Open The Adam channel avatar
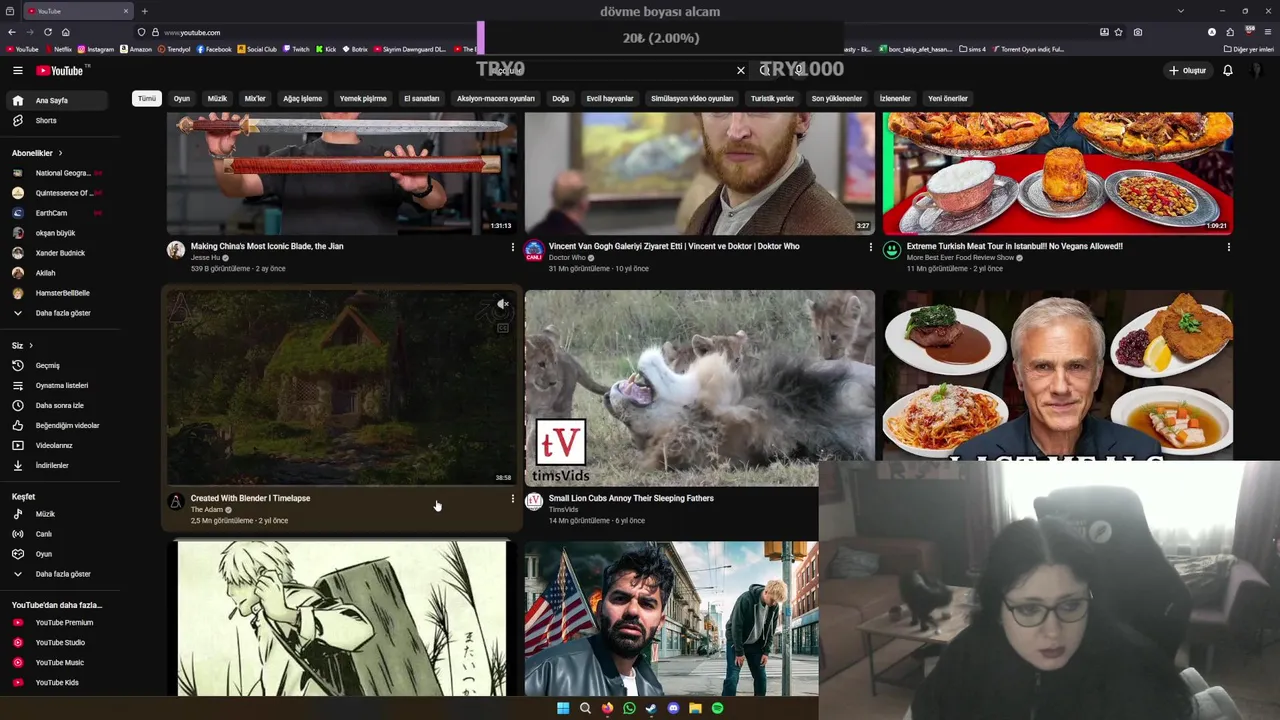 tap(176, 502)
